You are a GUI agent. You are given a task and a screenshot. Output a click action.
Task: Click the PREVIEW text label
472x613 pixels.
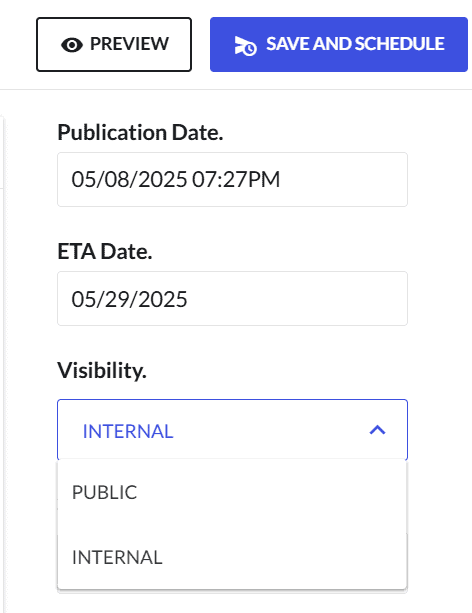(129, 44)
